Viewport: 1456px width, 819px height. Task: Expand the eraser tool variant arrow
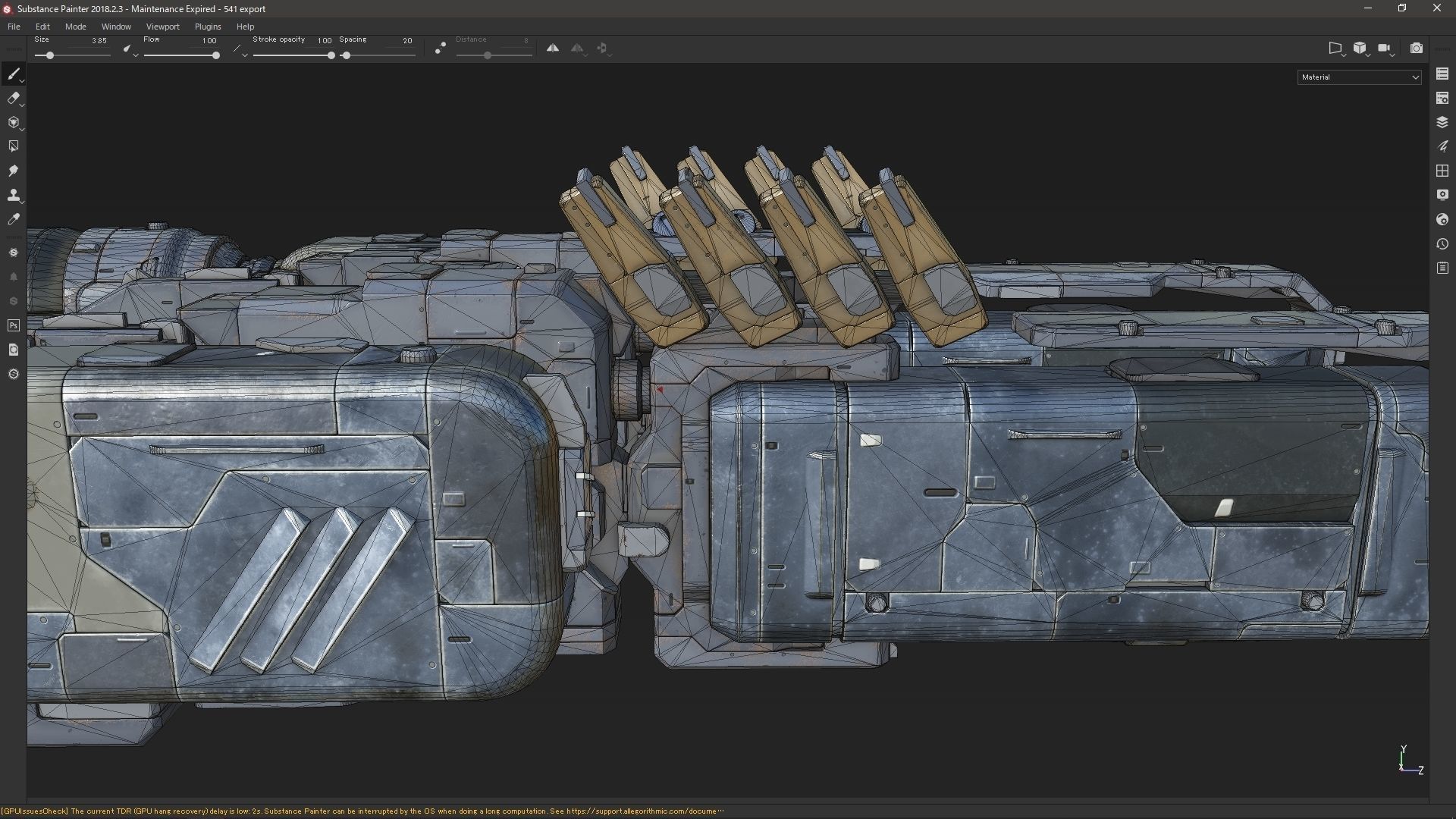point(23,105)
